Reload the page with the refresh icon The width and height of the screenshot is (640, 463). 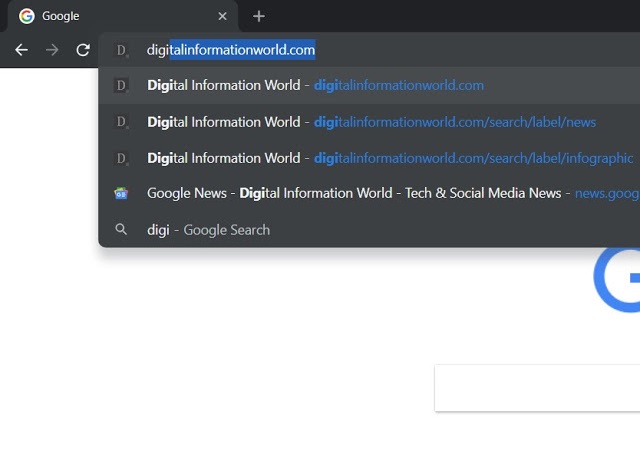tap(83, 50)
